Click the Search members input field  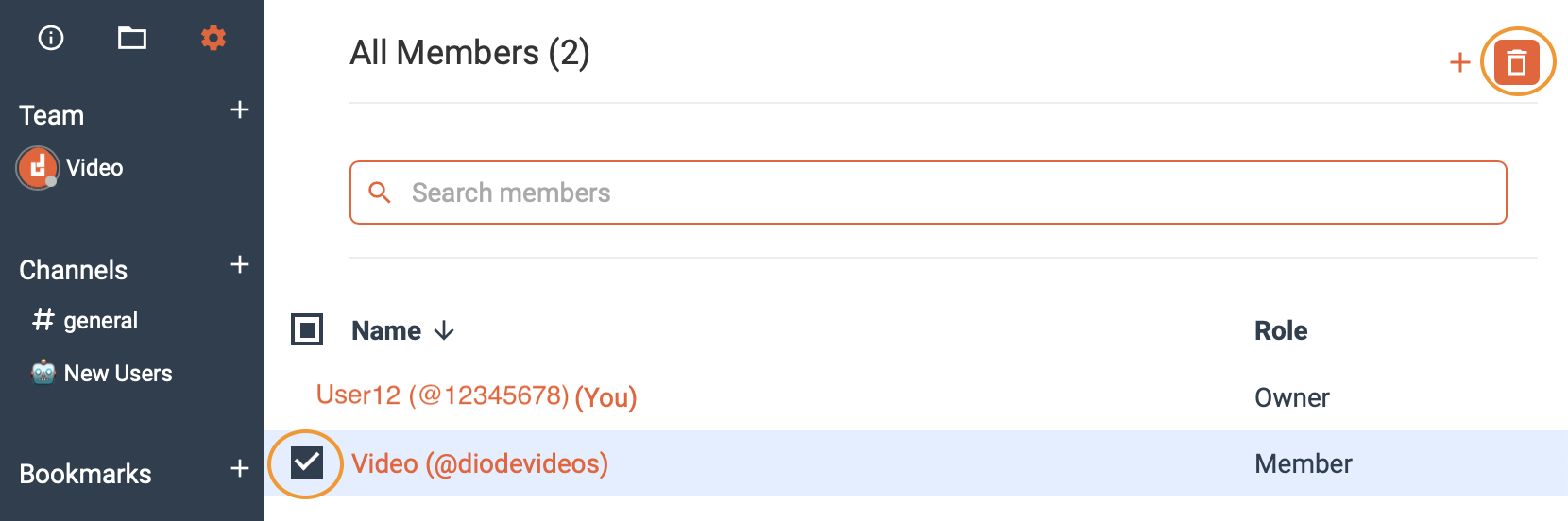click(945, 193)
